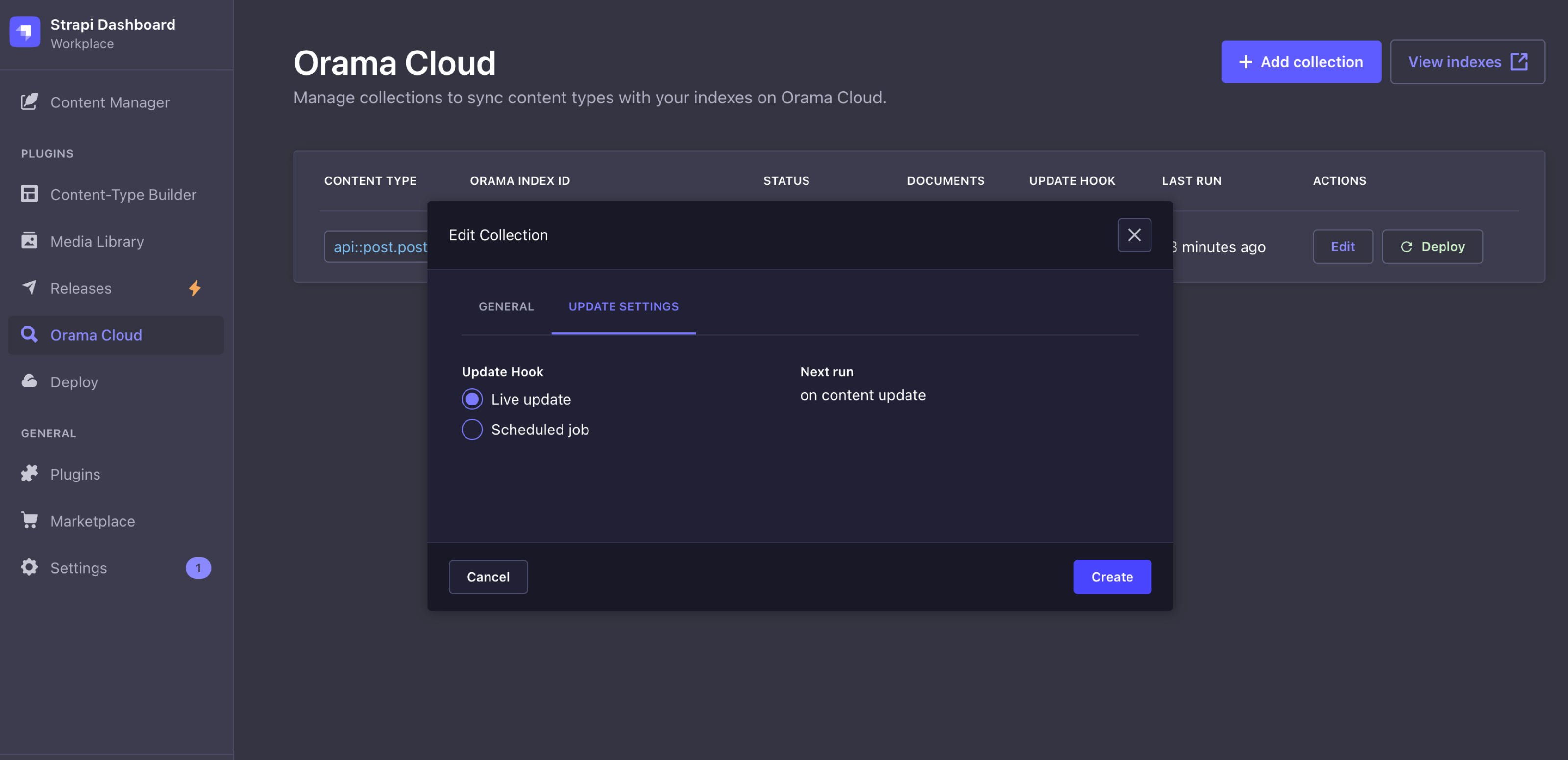Click the Content Type column header
The image size is (1568, 760).
click(x=370, y=181)
